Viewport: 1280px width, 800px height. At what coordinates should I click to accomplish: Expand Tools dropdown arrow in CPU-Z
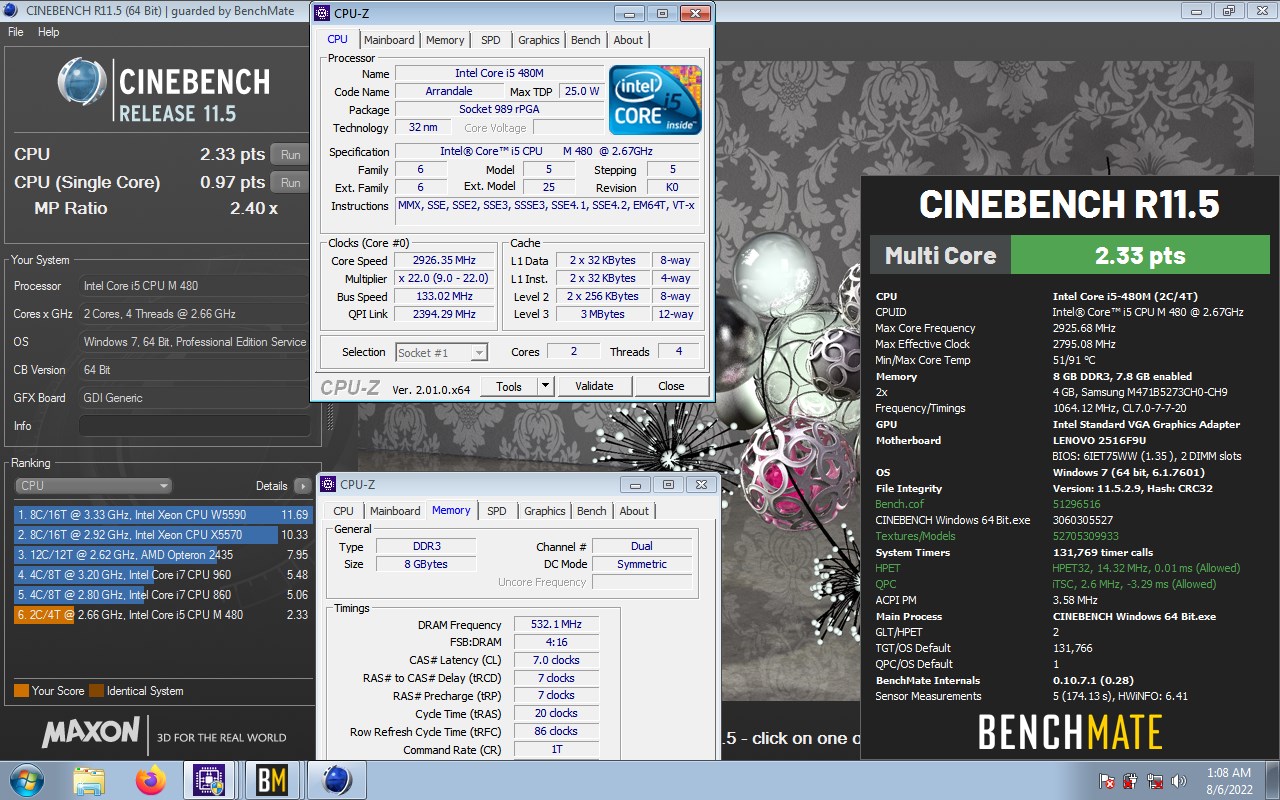pos(545,386)
